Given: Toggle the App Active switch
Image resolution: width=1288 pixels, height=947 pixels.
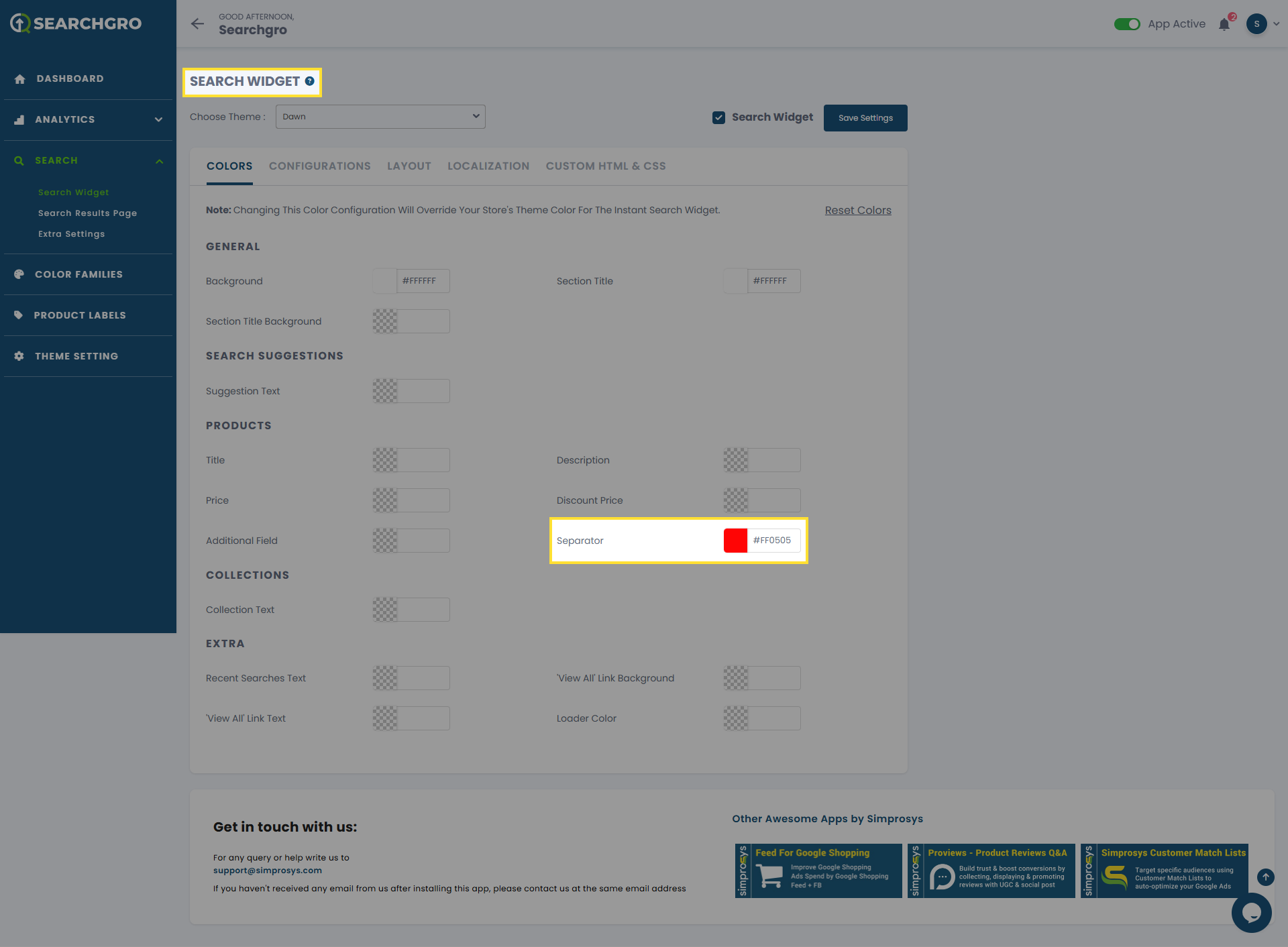Looking at the screenshot, I should coord(1127,24).
